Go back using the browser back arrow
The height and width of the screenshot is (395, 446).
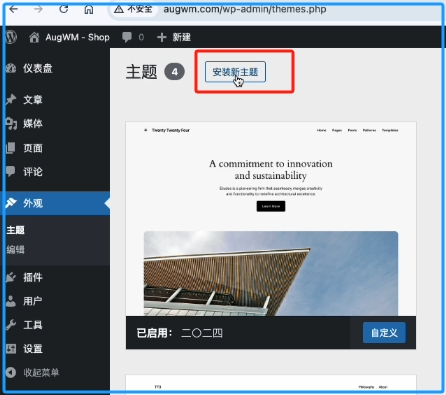click(14, 9)
